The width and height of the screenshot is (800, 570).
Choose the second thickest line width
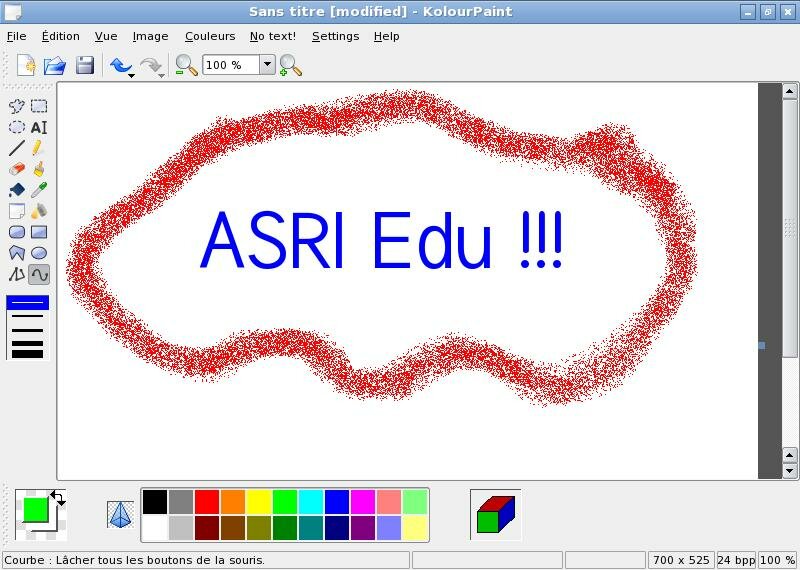tap(28, 343)
